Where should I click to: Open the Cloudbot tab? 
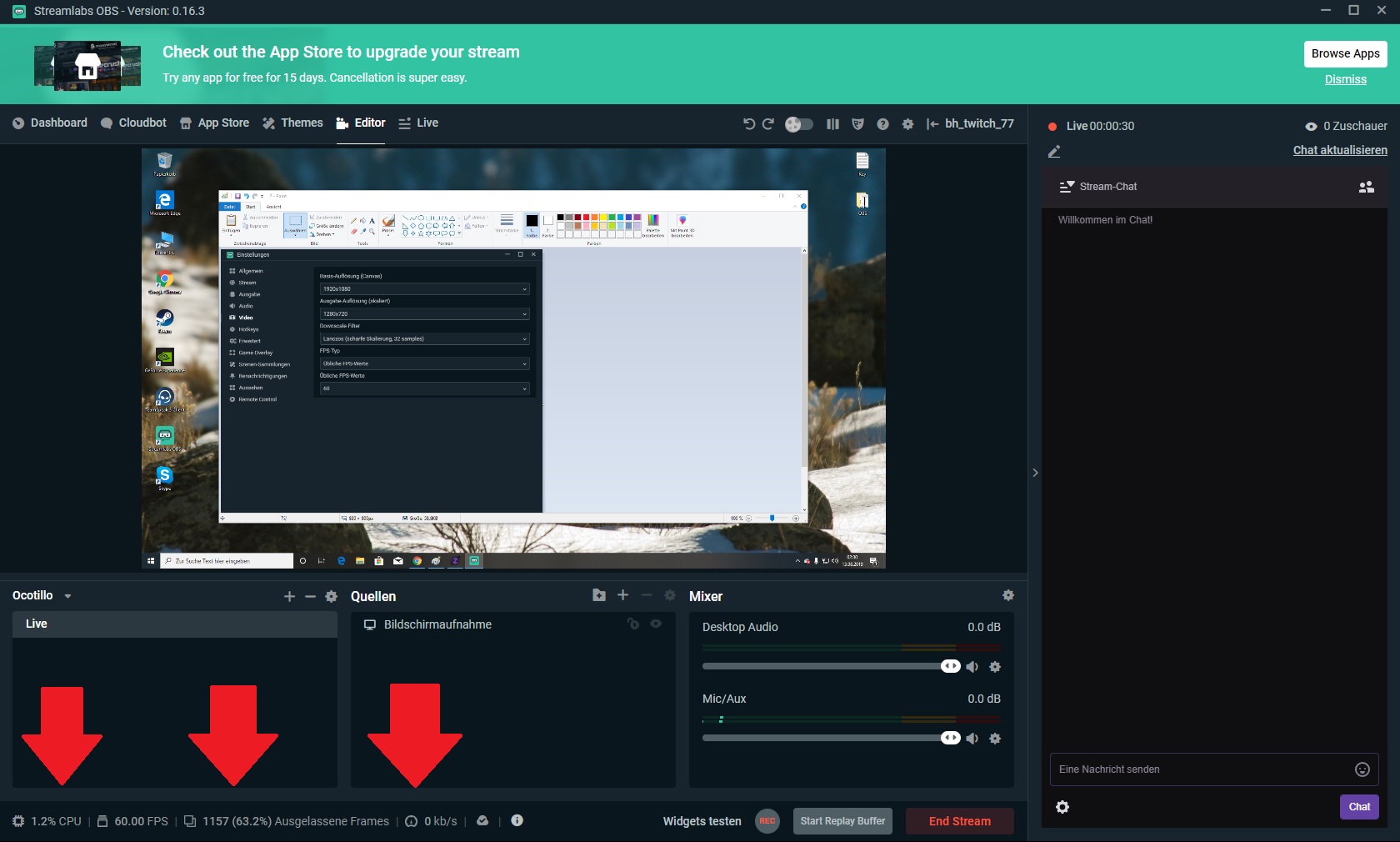click(x=133, y=123)
